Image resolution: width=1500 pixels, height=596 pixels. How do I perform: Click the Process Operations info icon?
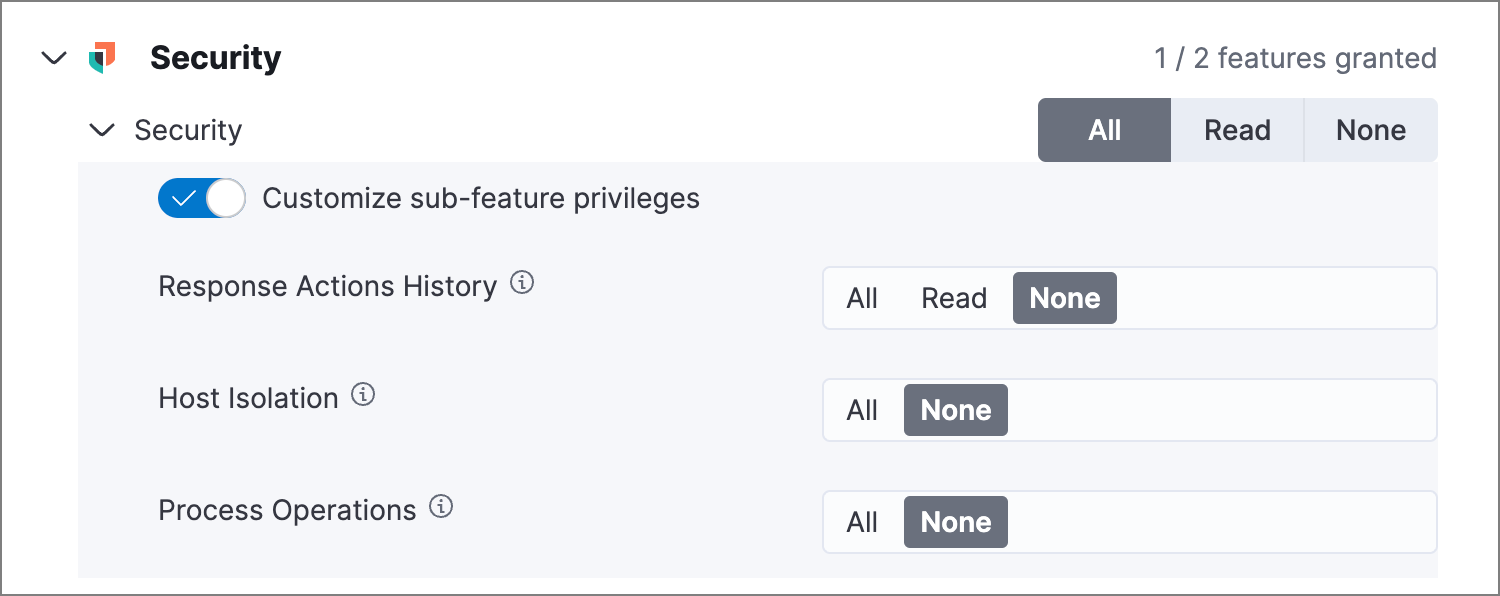tap(440, 507)
